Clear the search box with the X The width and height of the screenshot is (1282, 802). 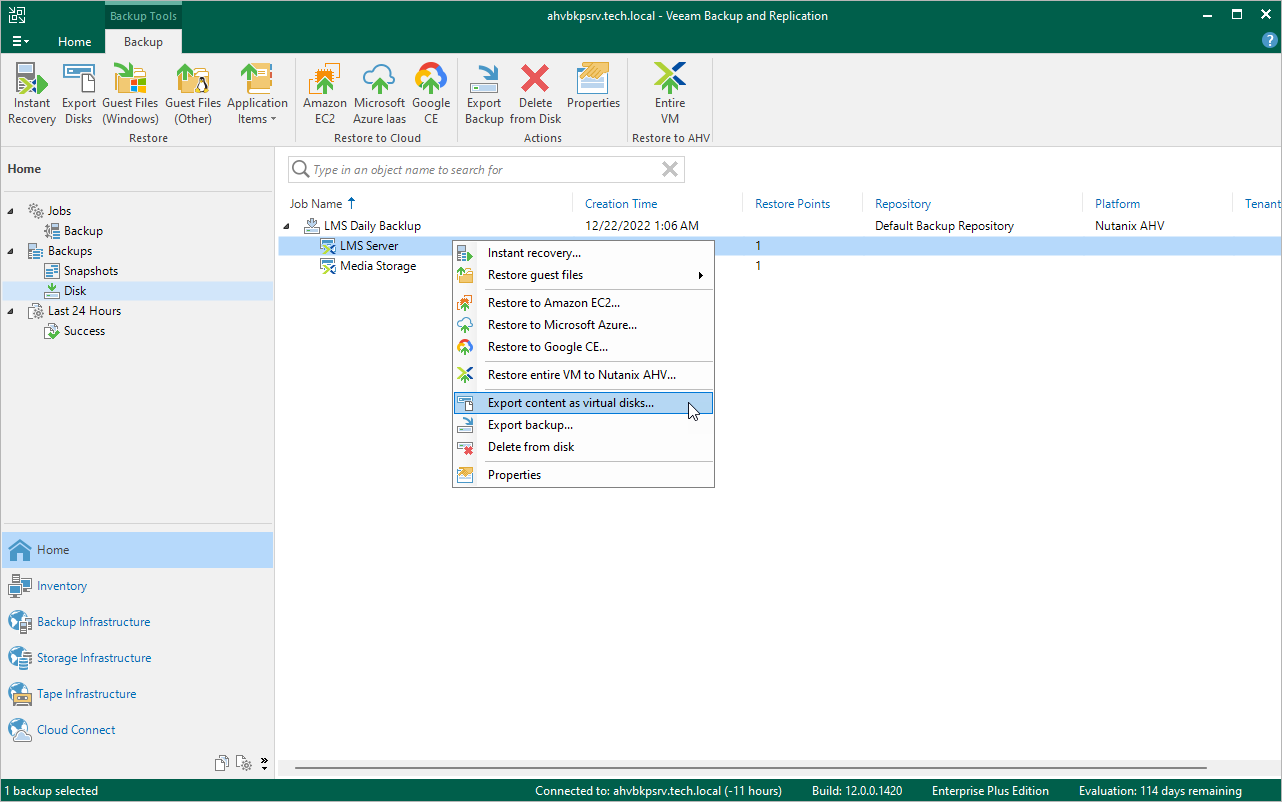click(671, 170)
